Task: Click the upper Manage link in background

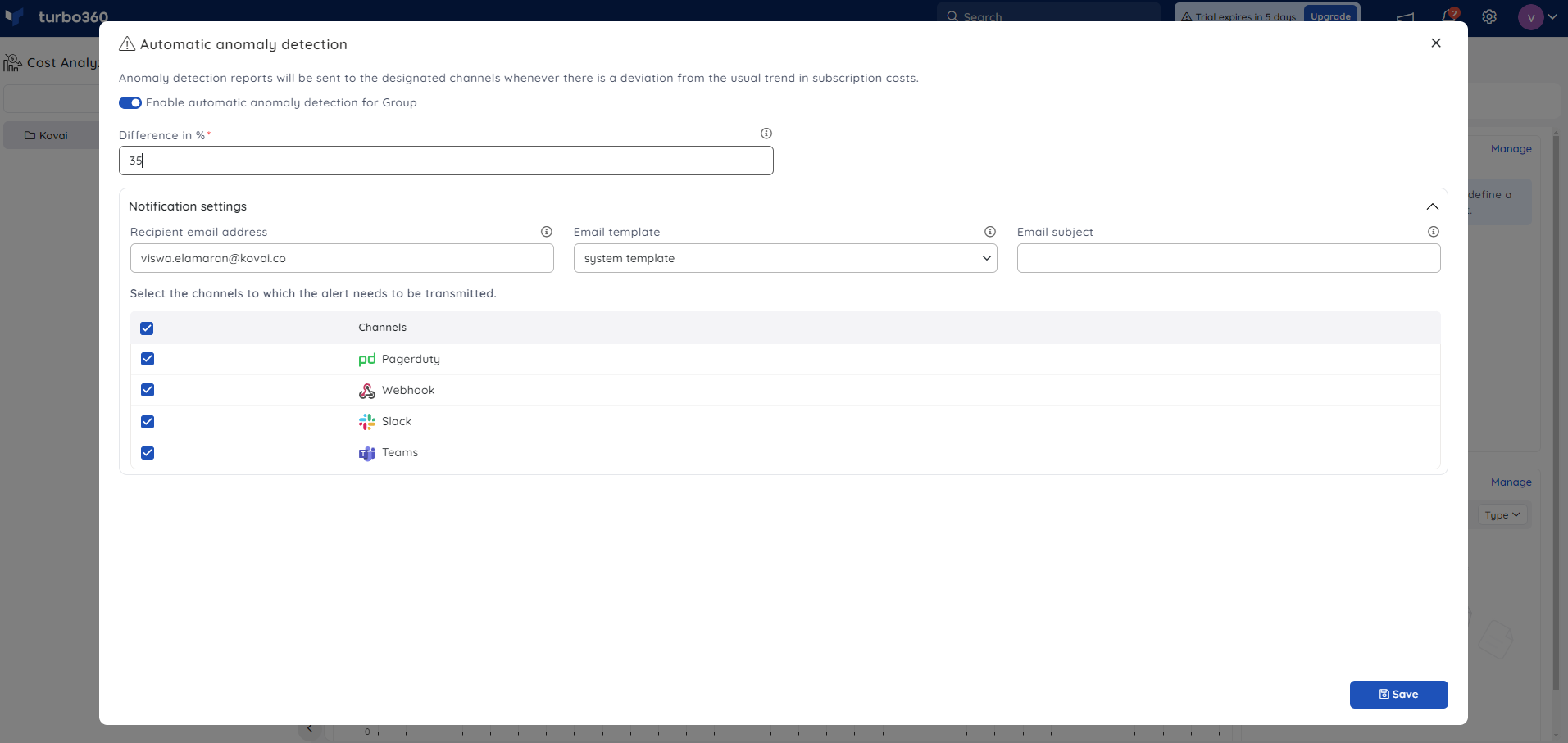Action: coord(1511,149)
